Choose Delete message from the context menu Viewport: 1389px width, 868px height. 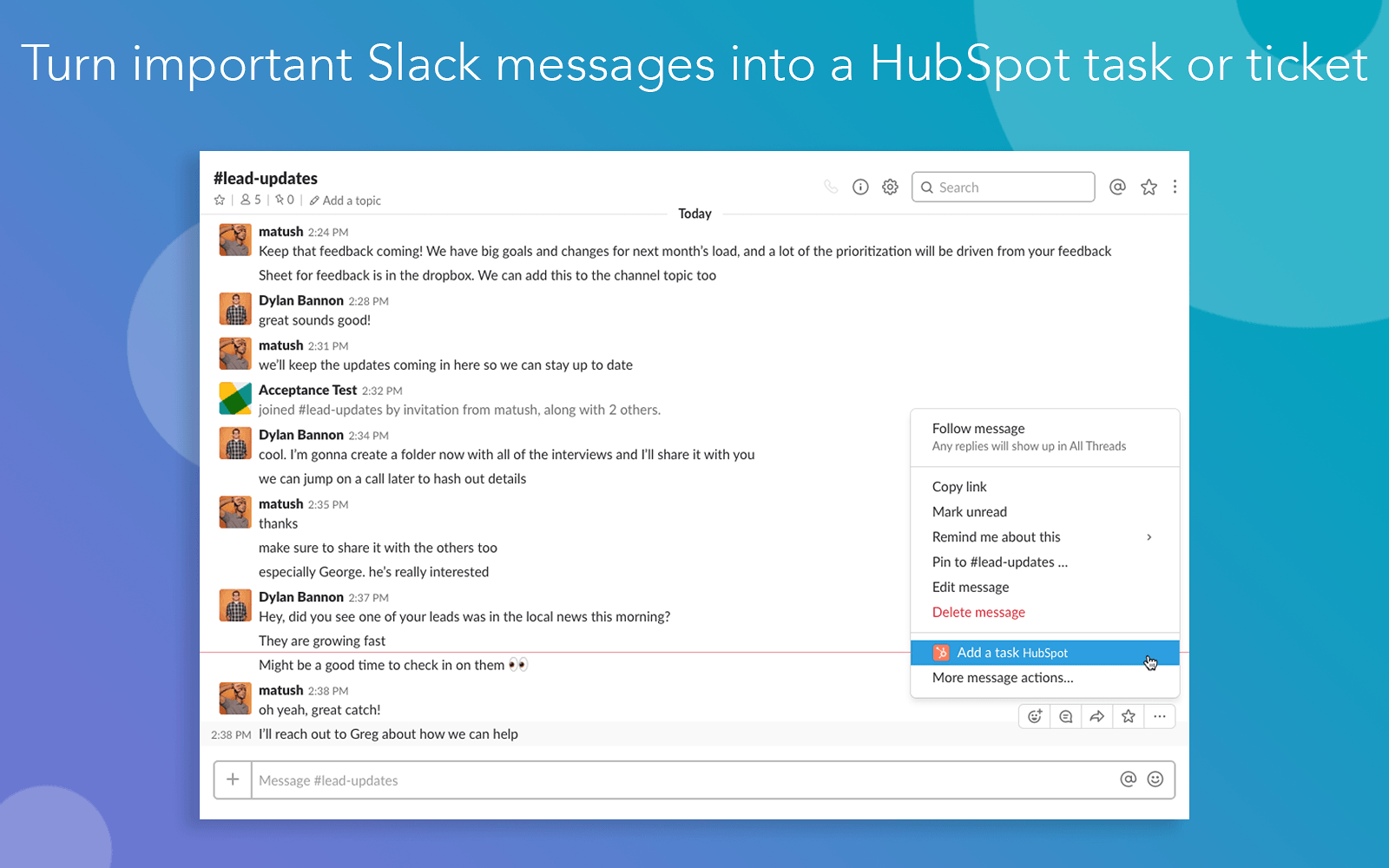pyautogui.click(x=978, y=612)
